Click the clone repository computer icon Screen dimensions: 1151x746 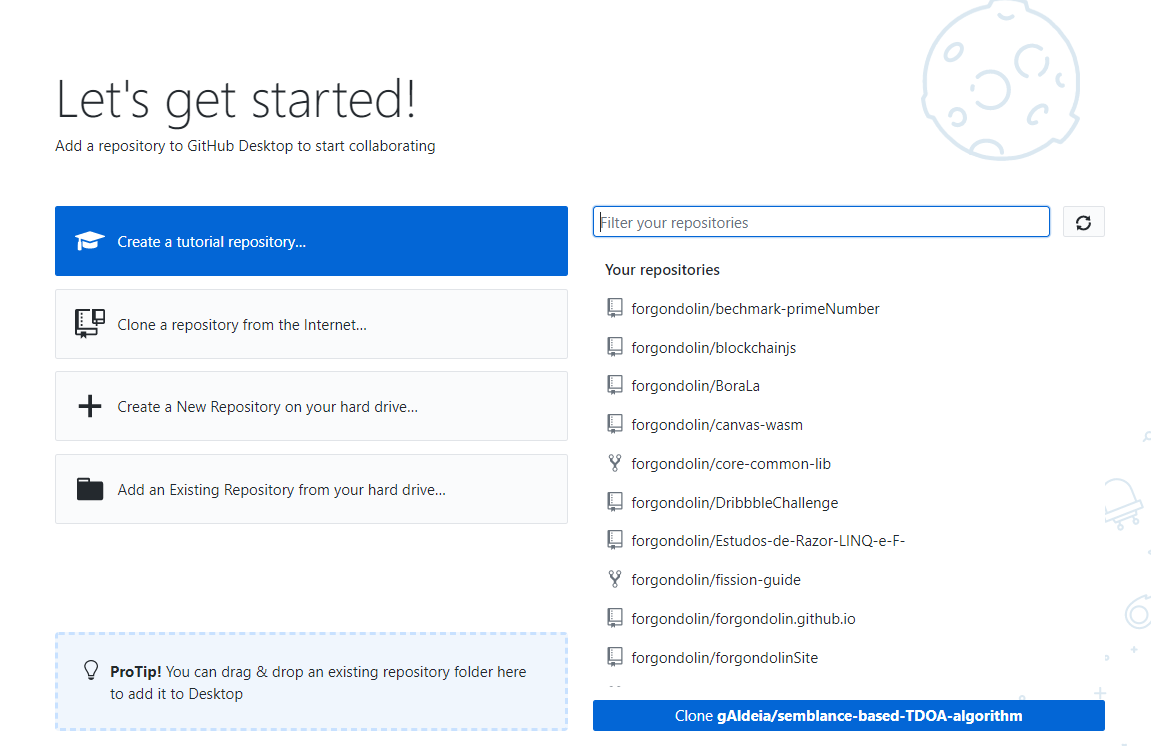pos(90,324)
